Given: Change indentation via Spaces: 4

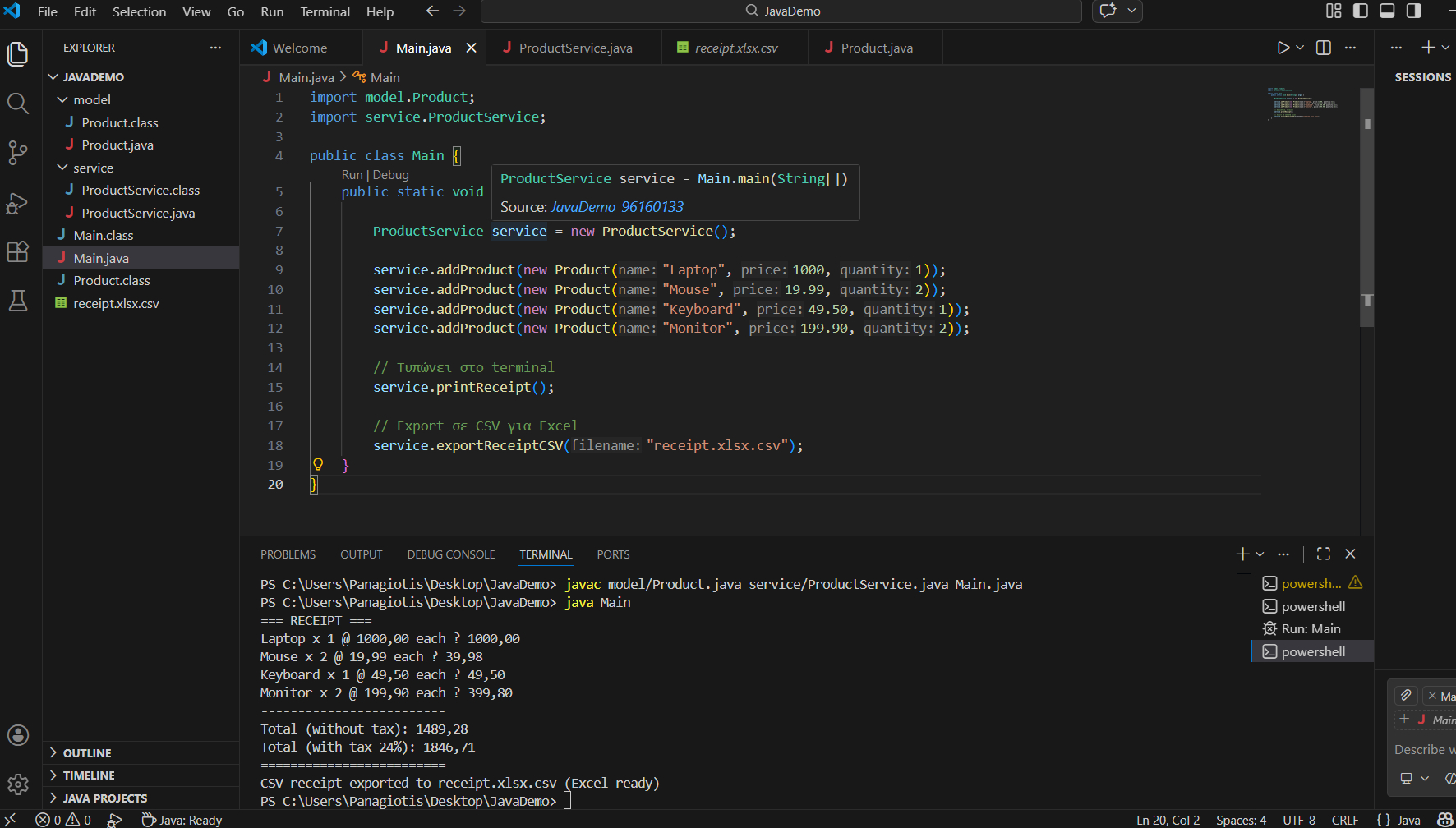Looking at the screenshot, I should point(1241,820).
